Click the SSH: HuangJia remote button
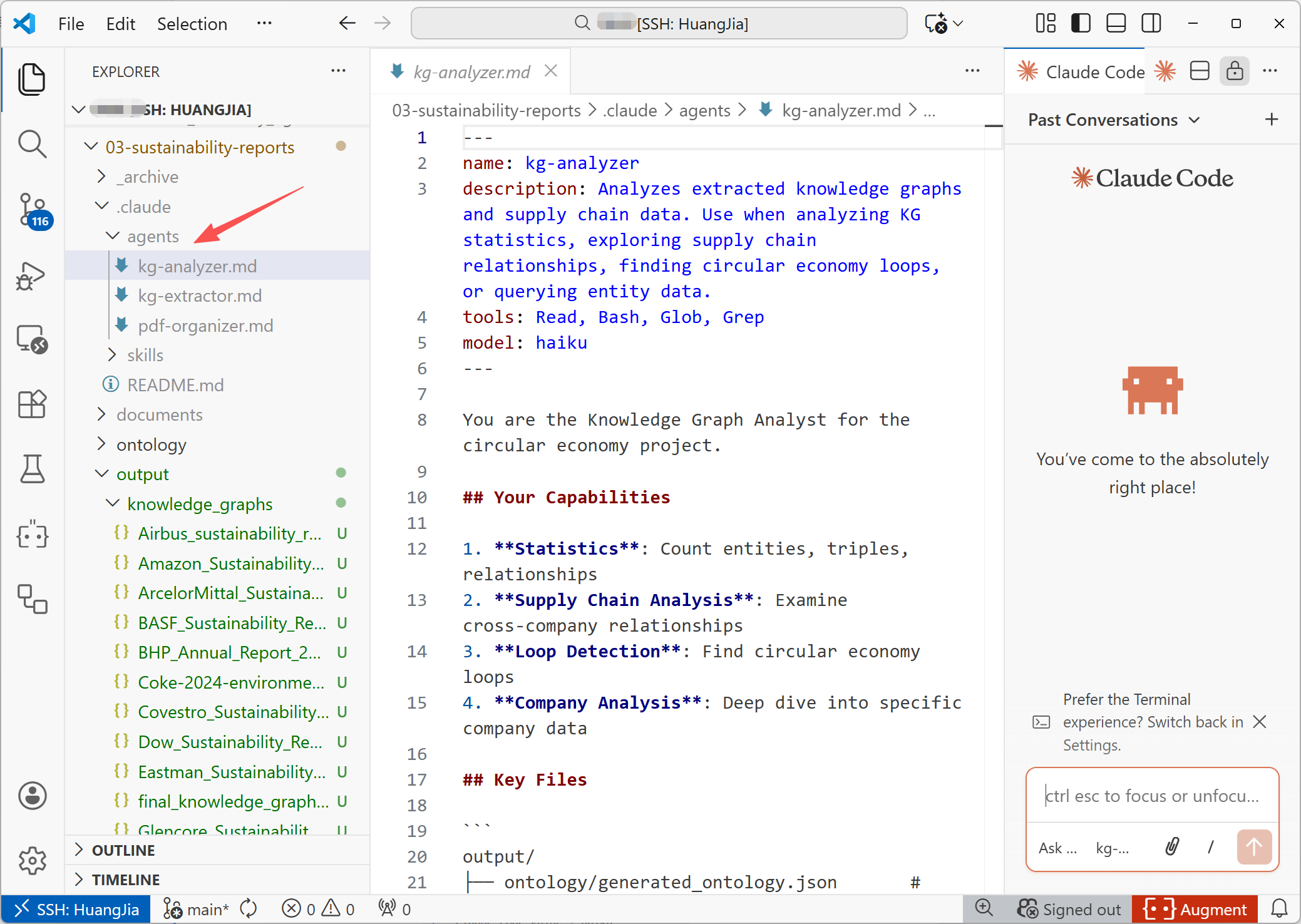 [x=76, y=909]
